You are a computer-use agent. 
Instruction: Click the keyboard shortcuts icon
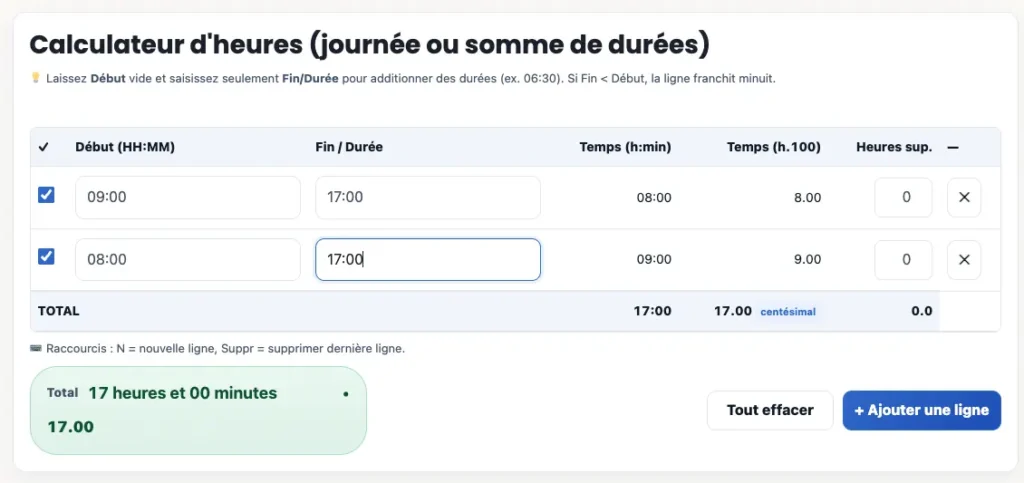37,349
